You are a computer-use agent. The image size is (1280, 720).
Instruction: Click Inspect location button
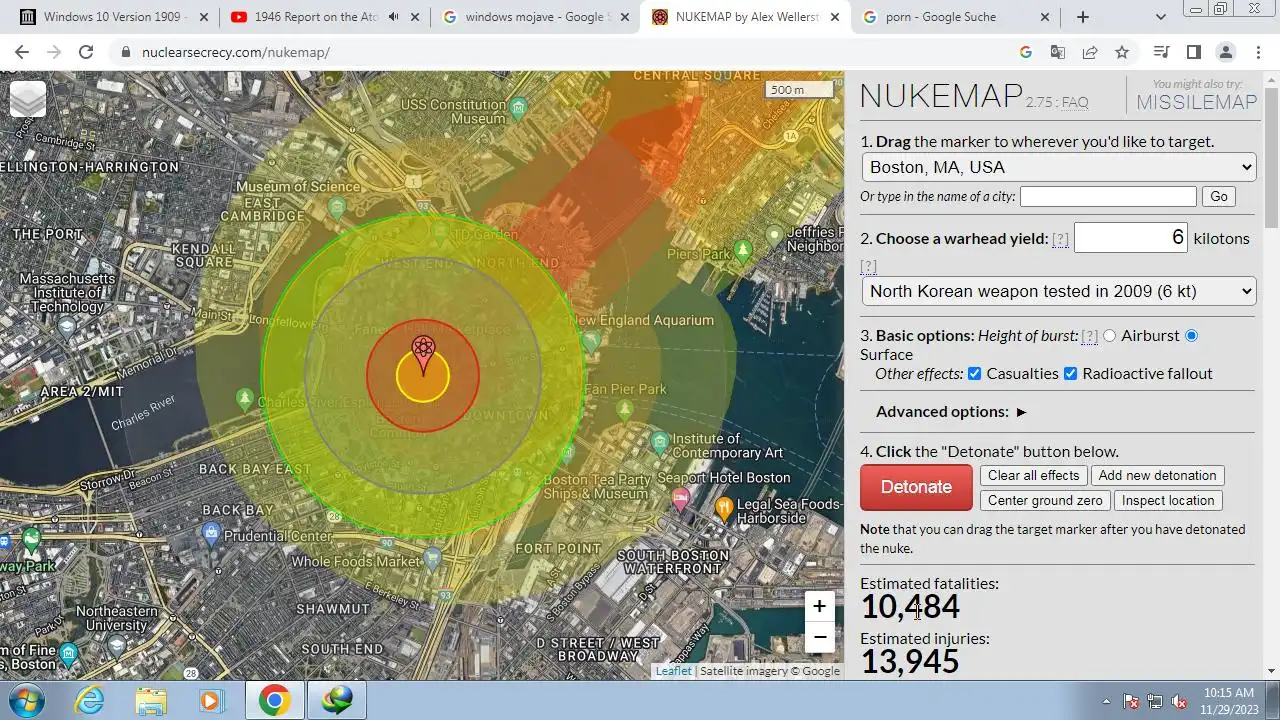[1168, 501]
